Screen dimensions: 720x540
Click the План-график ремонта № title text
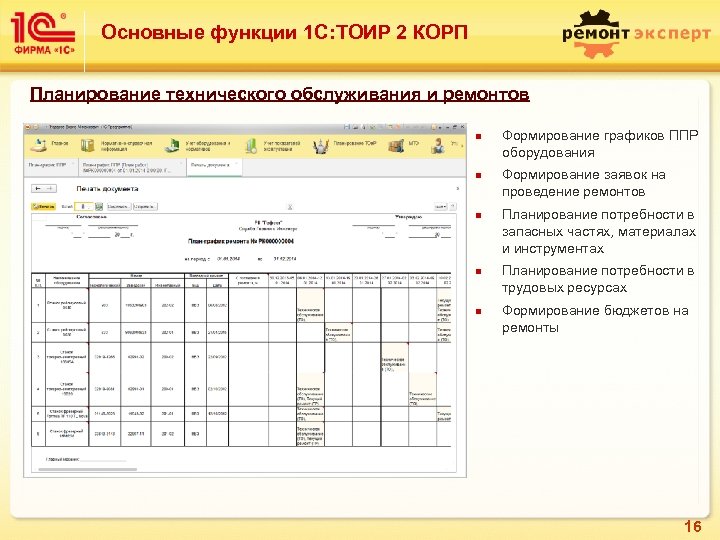(x=241, y=241)
